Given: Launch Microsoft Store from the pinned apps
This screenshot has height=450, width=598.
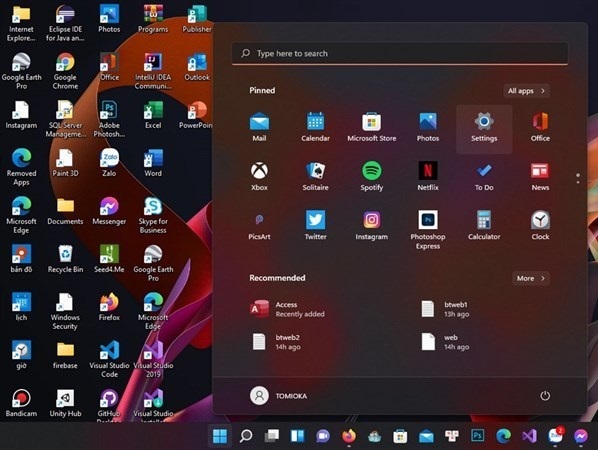Looking at the screenshot, I should [371, 127].
